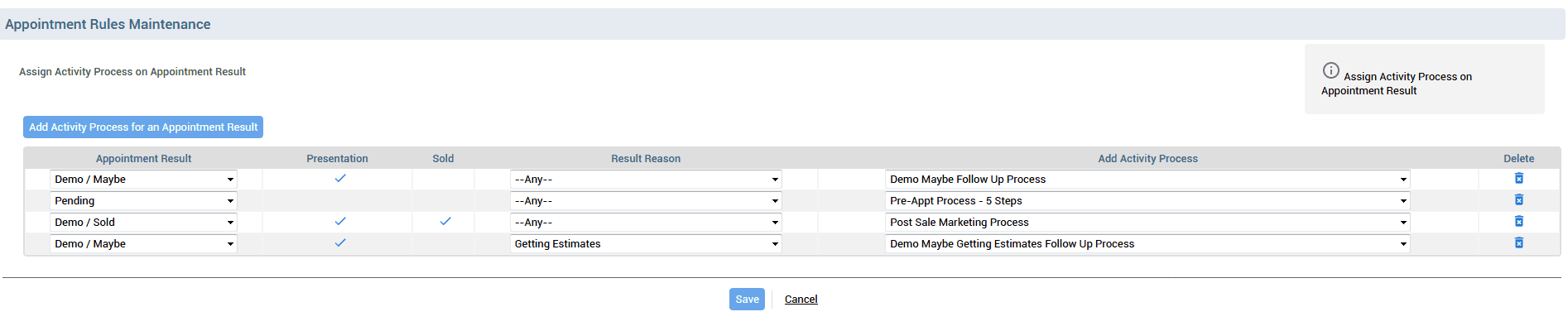Viewport: 1568px width, 331px height.
Task: Toggle the Sold checkmark for Demo / Sold
Action: 445,221
